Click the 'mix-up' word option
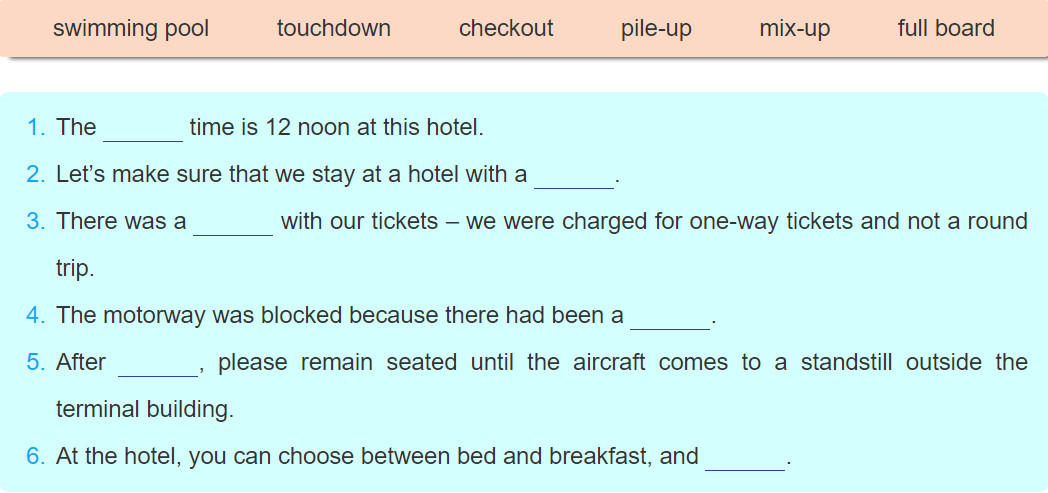The width and height of the screenshot is (1048, 493). tap(795, 29)
